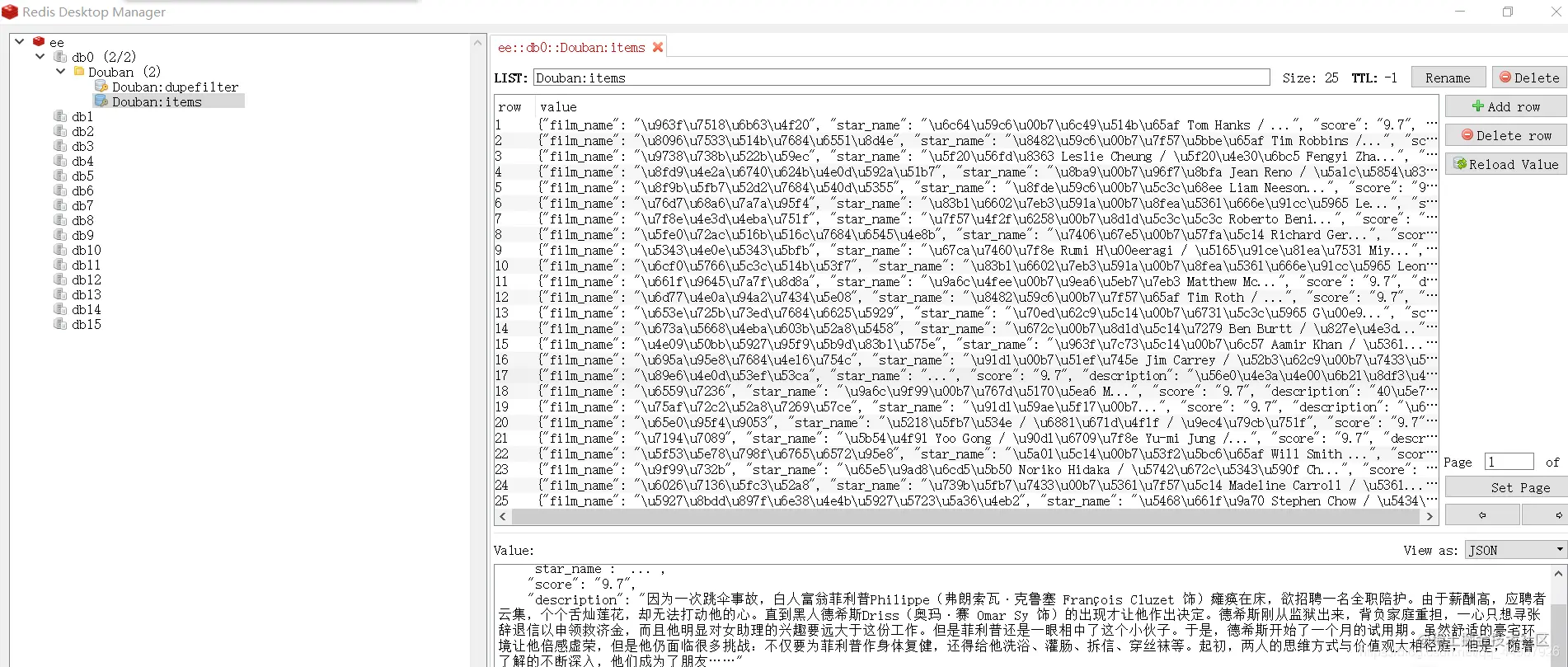
Task: Select the ee connection label
Action: (x=56, y=42)
